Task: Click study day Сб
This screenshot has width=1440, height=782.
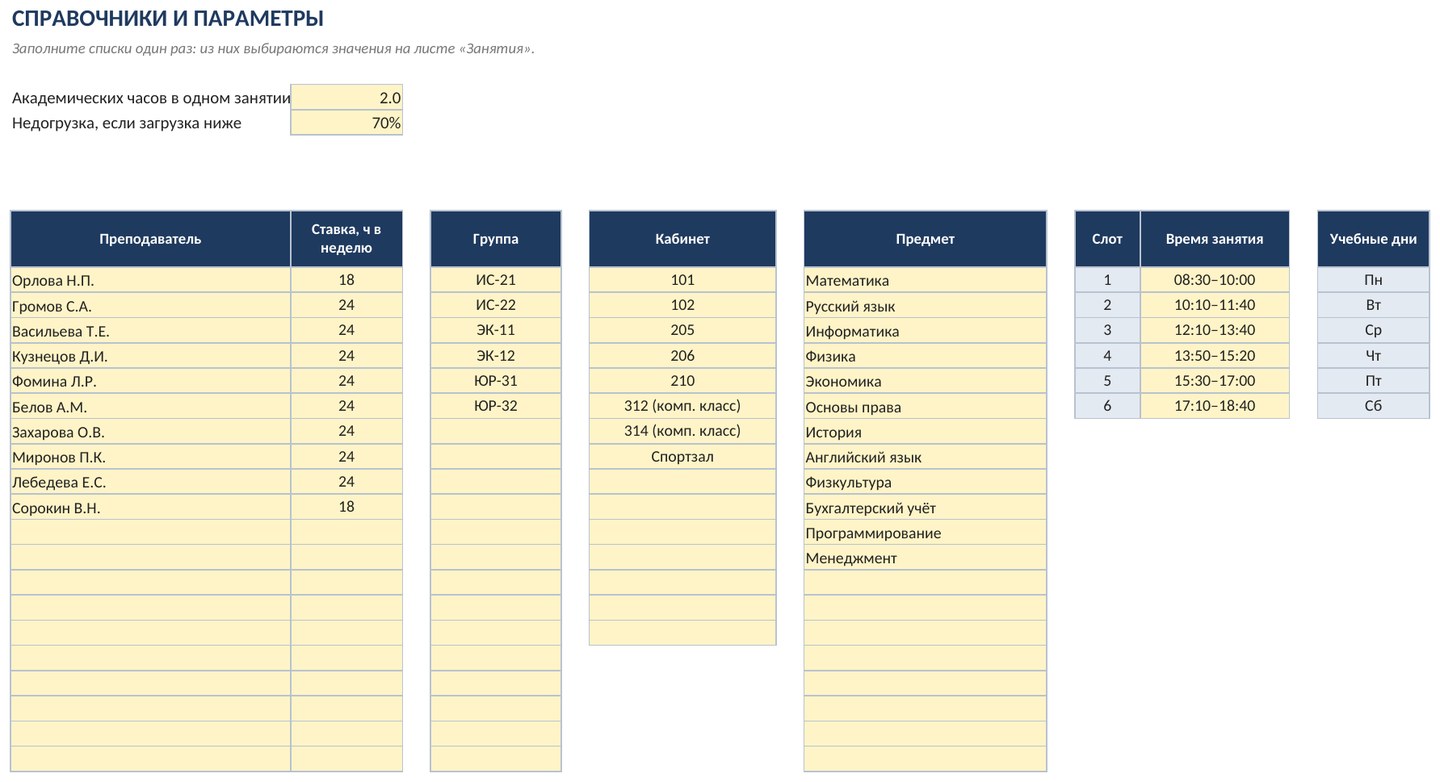Action: [x=1374, y=406]
